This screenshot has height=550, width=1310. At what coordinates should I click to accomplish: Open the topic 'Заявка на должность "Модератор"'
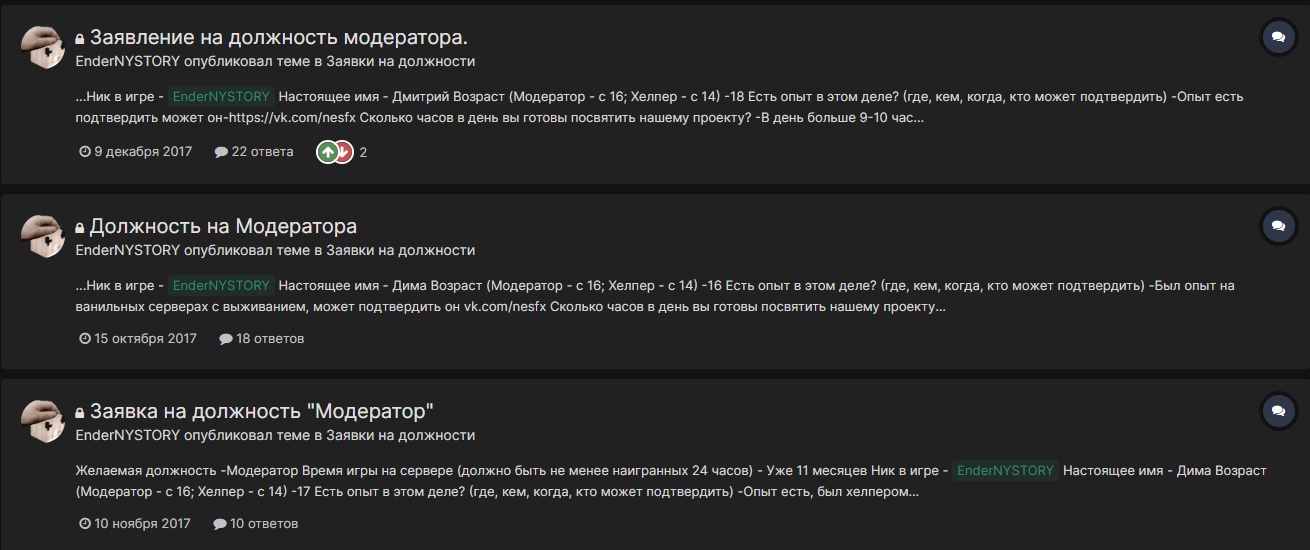click(262, 411)
